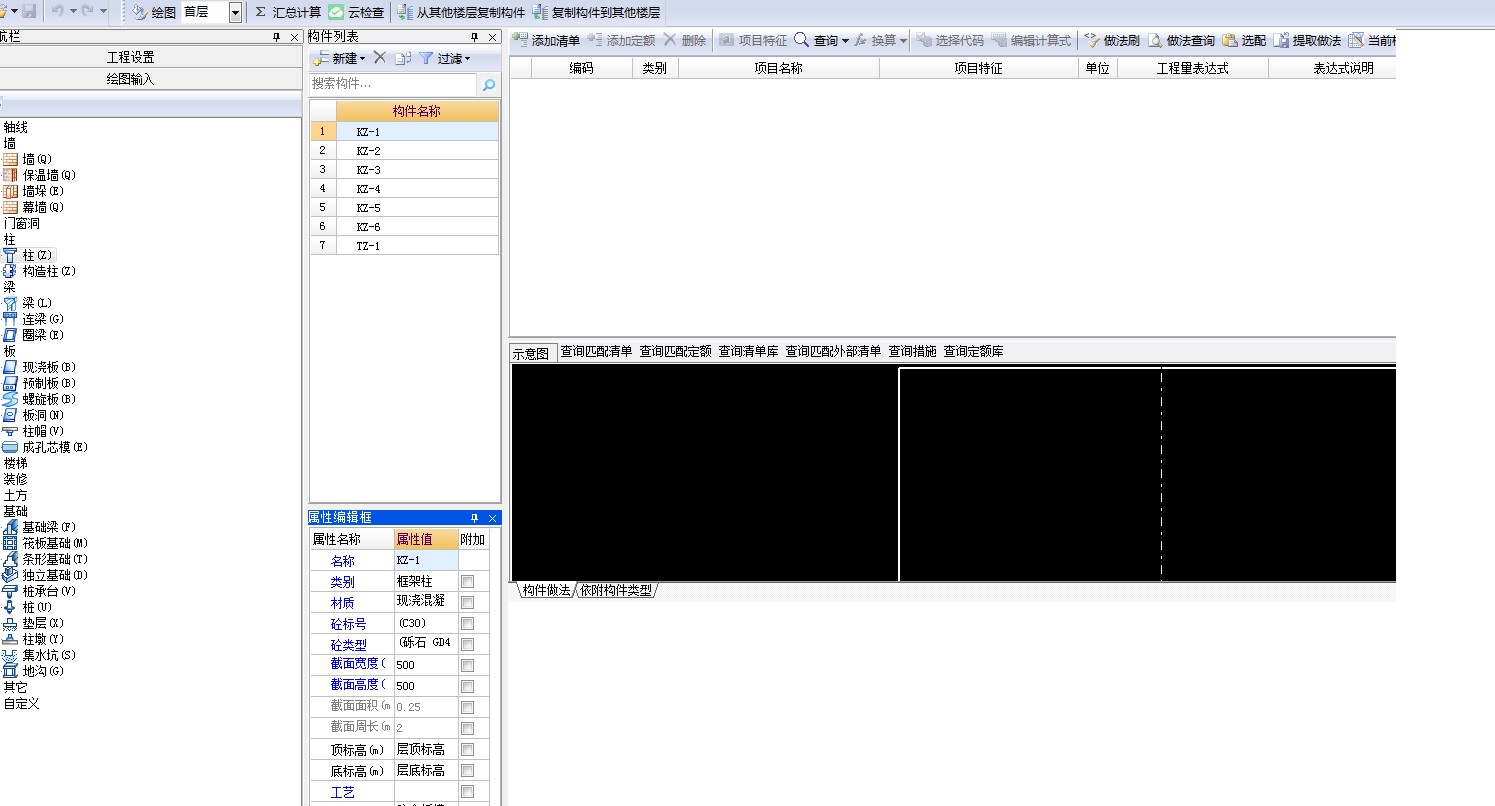The height and width of the screenshot is (806, 1495).
Task: Toggle 附加 checkbox for 砼类型 row
Action: [467, 644]
